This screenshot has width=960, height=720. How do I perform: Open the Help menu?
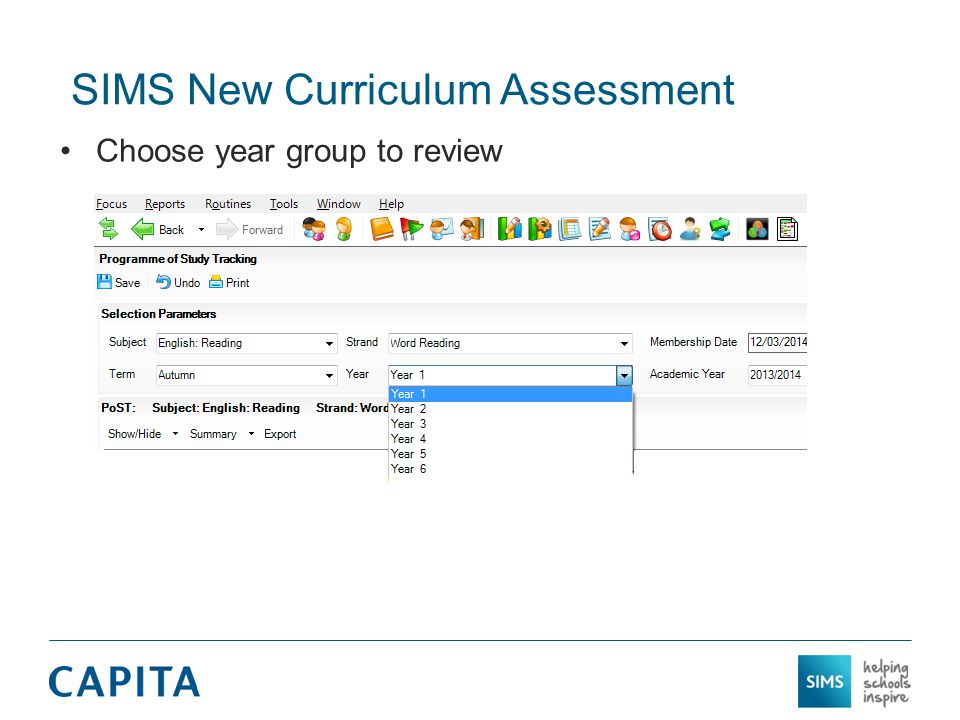click(x=391, y=204)
